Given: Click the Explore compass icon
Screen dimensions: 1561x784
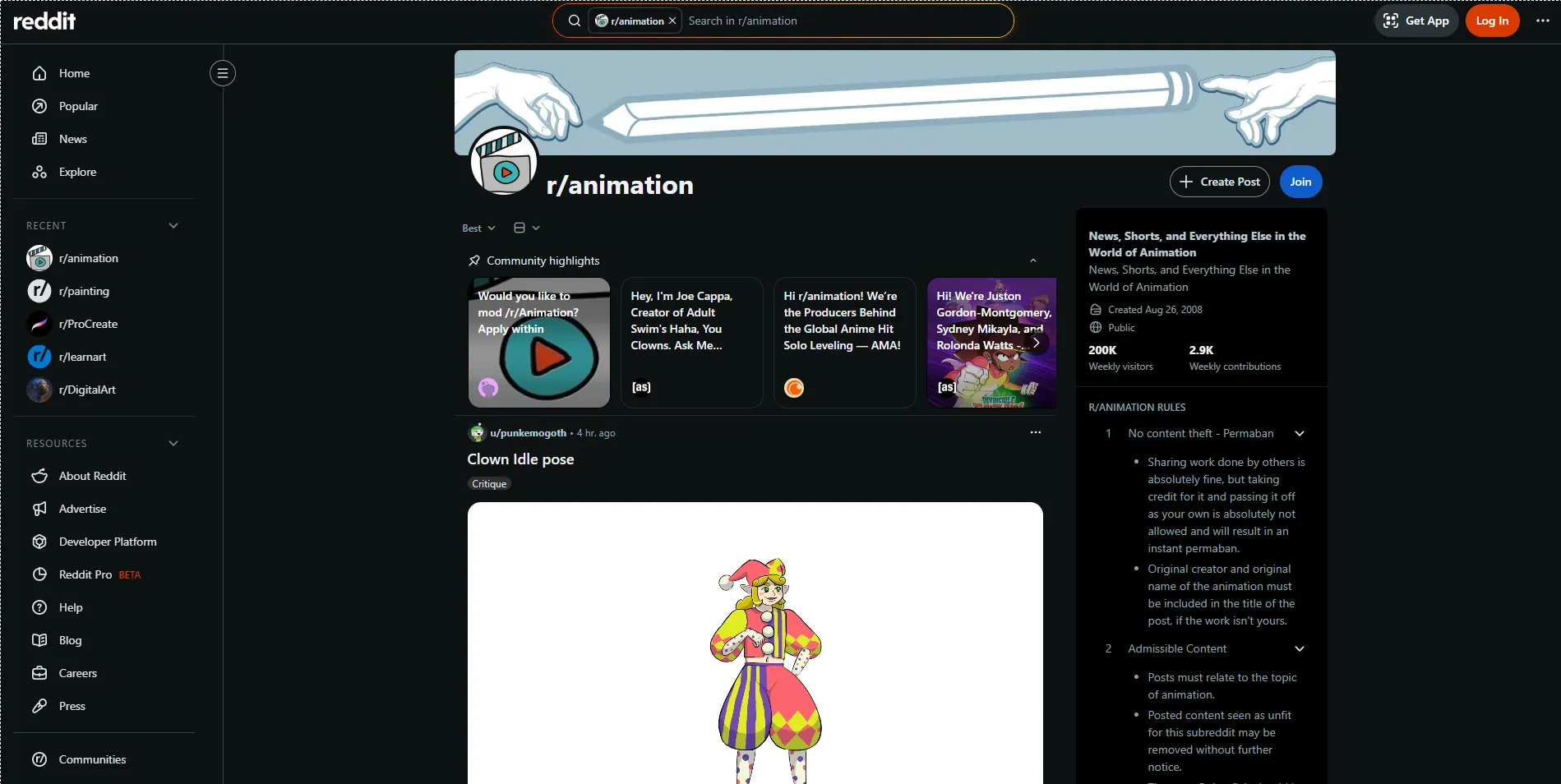Looking at the screenshot, I should click(x=39, y=172).
